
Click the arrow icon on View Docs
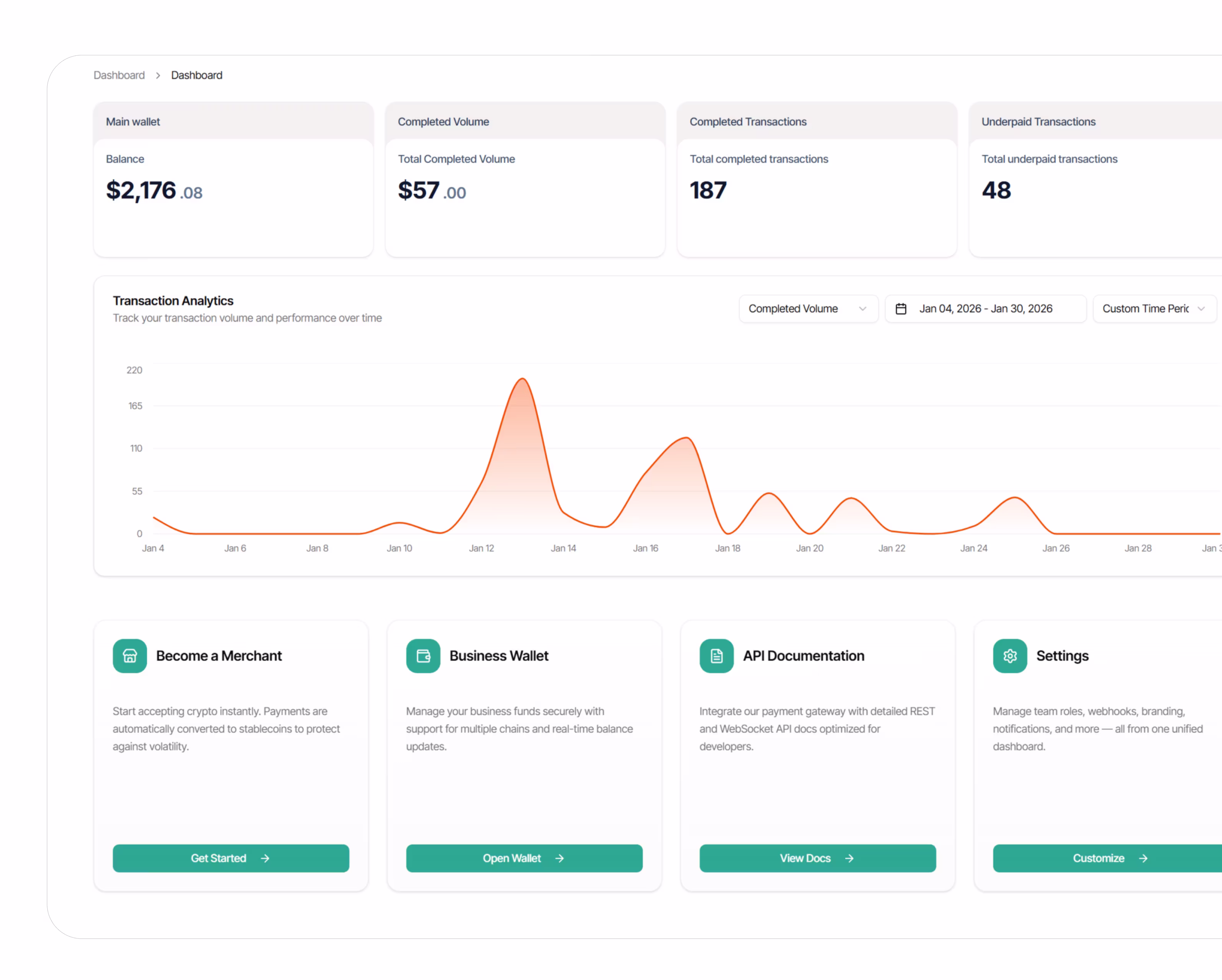pyautogui.click(x=849, y=858)
